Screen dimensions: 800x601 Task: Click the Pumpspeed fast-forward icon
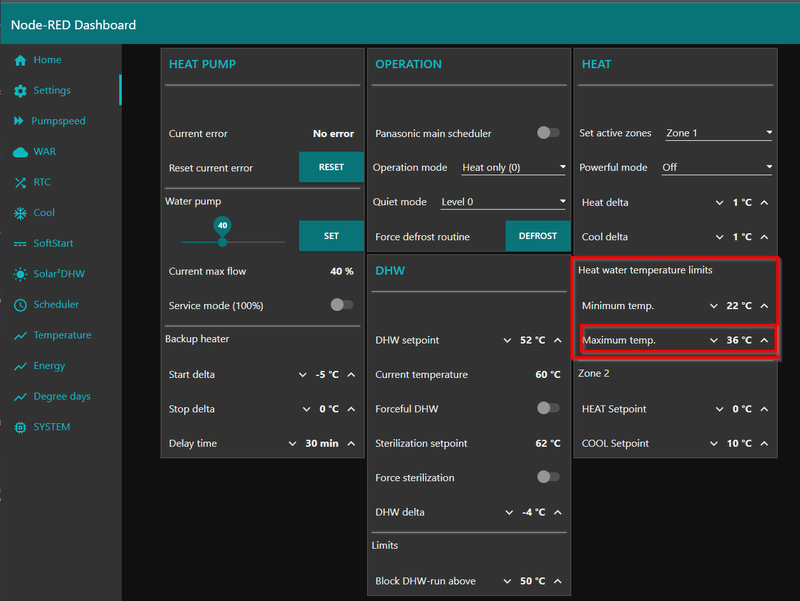20,121
